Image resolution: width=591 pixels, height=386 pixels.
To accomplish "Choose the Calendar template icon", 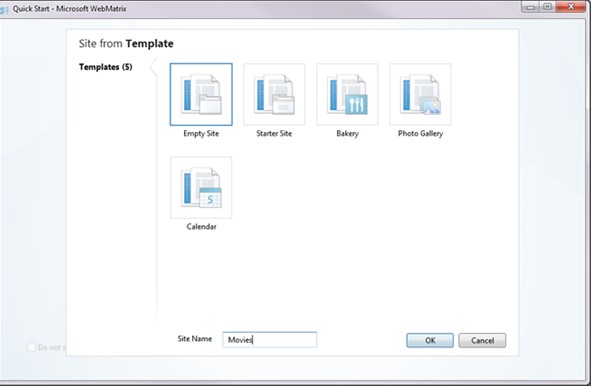I will (201, 188).
